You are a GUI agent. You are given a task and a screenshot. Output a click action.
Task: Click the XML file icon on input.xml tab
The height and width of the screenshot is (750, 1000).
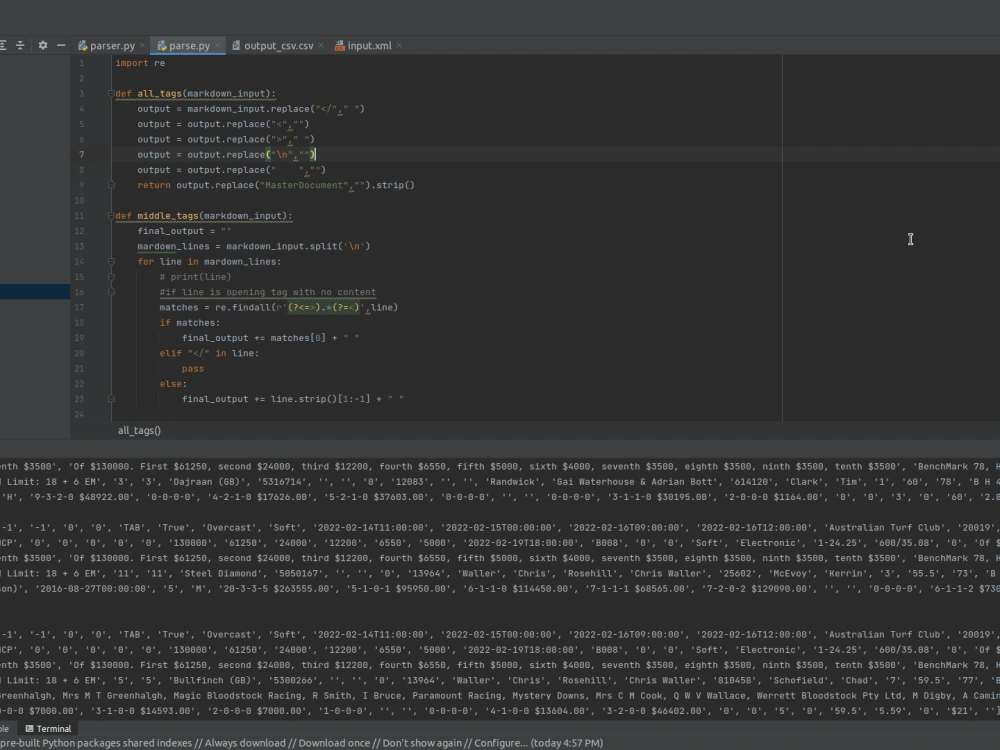tap(338, 45)
